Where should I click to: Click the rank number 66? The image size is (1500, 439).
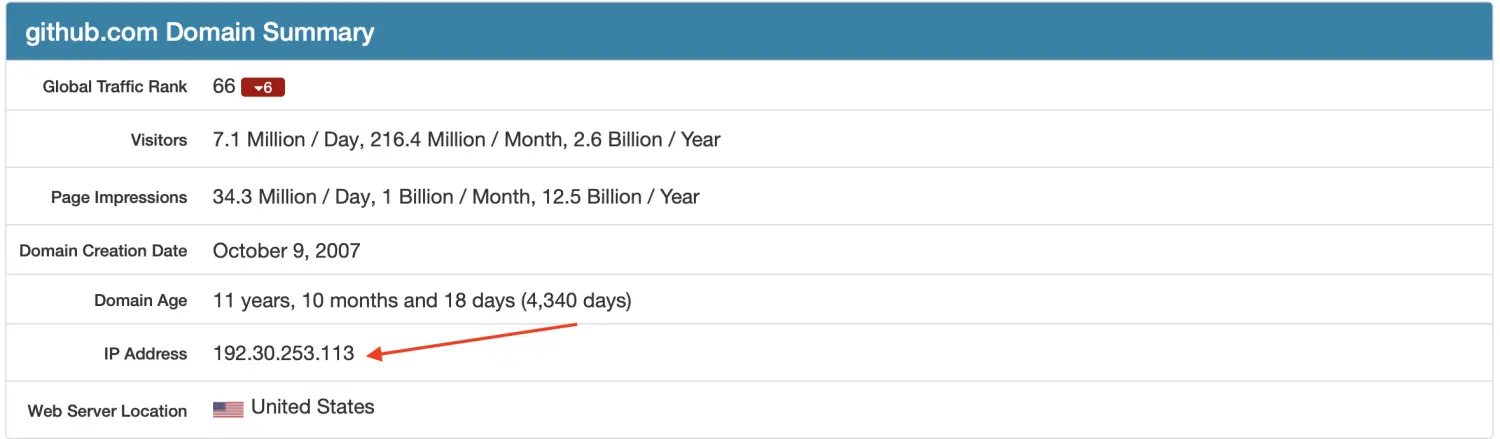tap(224, 86)
